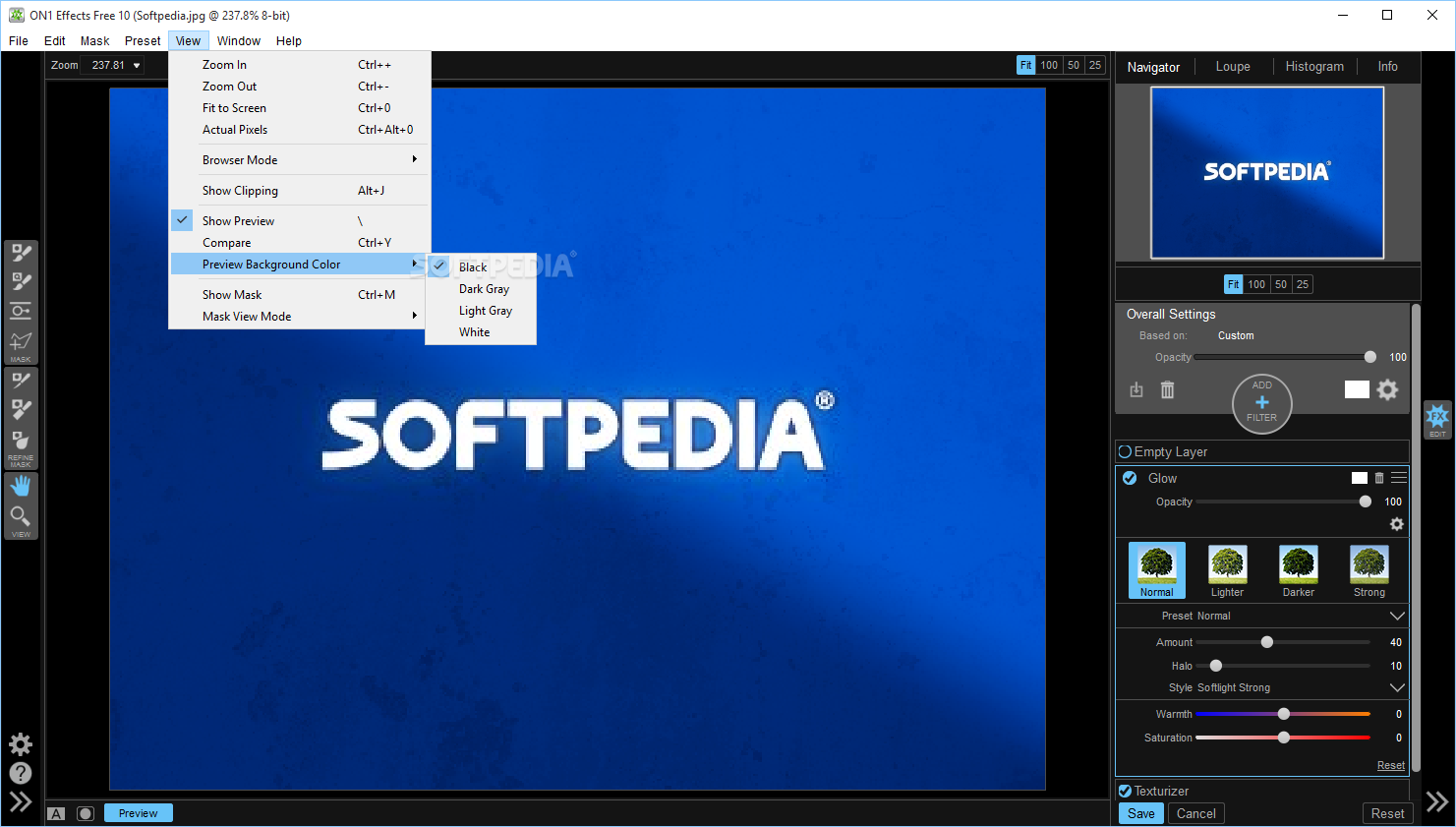This screenshot has height=827, width=1456.
Task: Select the Masking Brush tool
Action: coord(21,254)
